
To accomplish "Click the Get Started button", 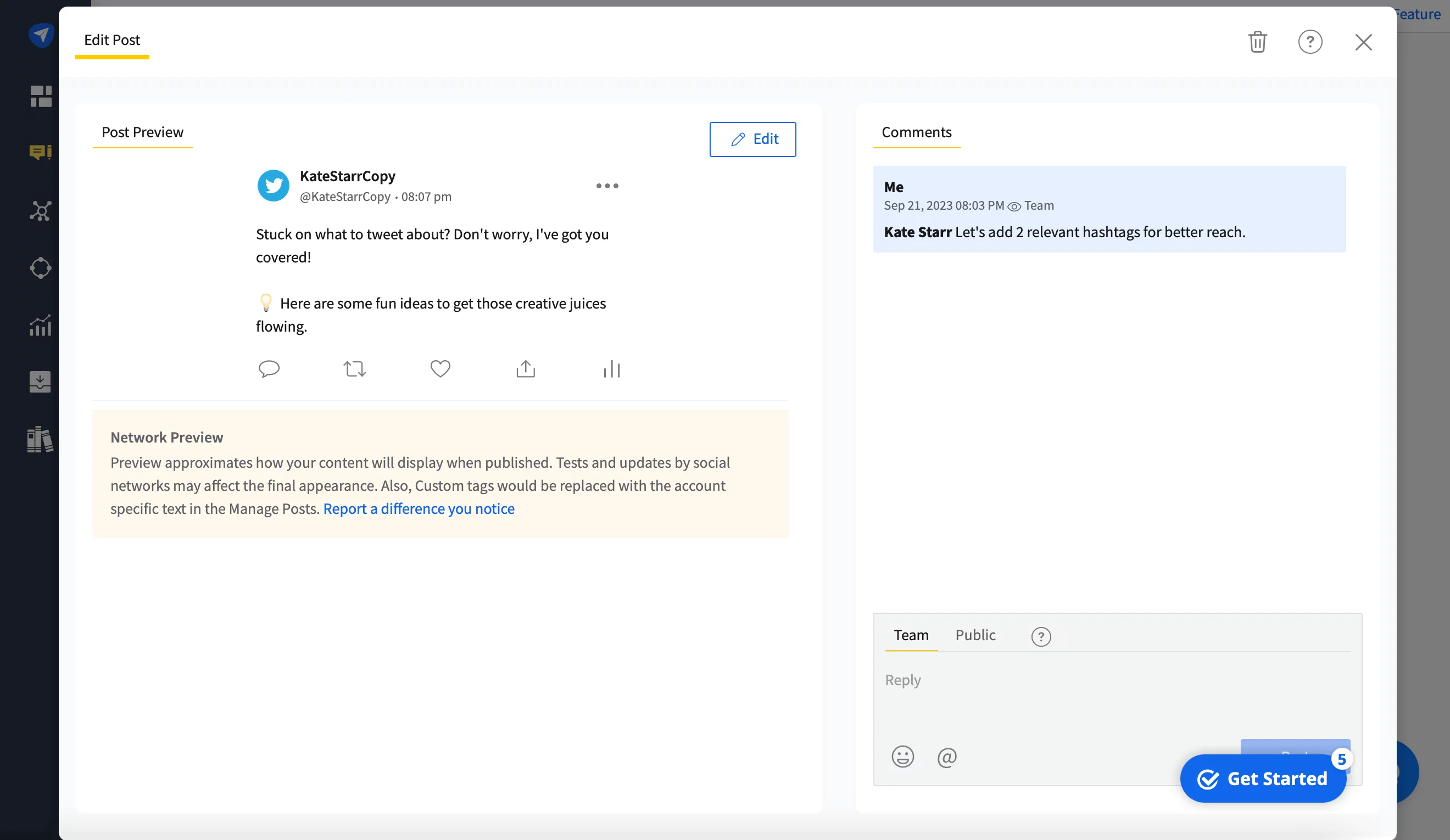I will [1263, 779].
